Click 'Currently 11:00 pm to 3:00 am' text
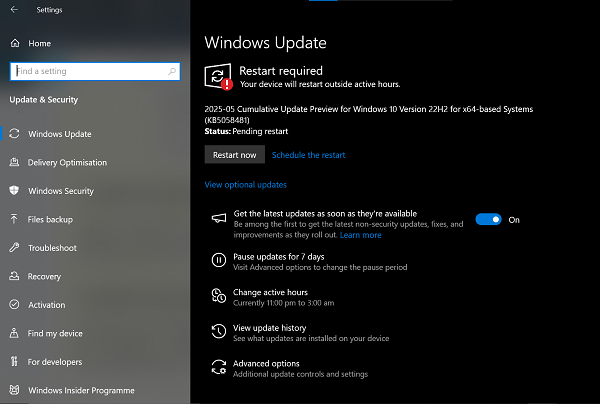 pos(284,303)
